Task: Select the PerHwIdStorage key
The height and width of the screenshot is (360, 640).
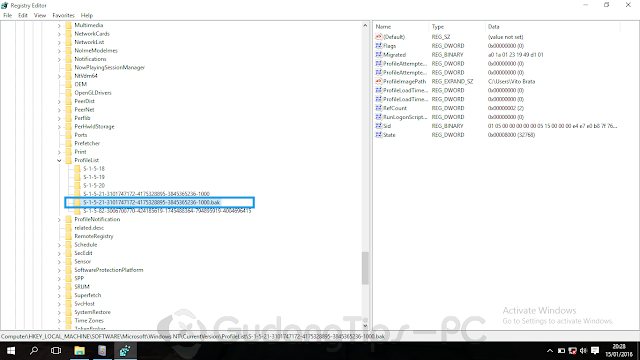Action: click(x=94, y=127)
